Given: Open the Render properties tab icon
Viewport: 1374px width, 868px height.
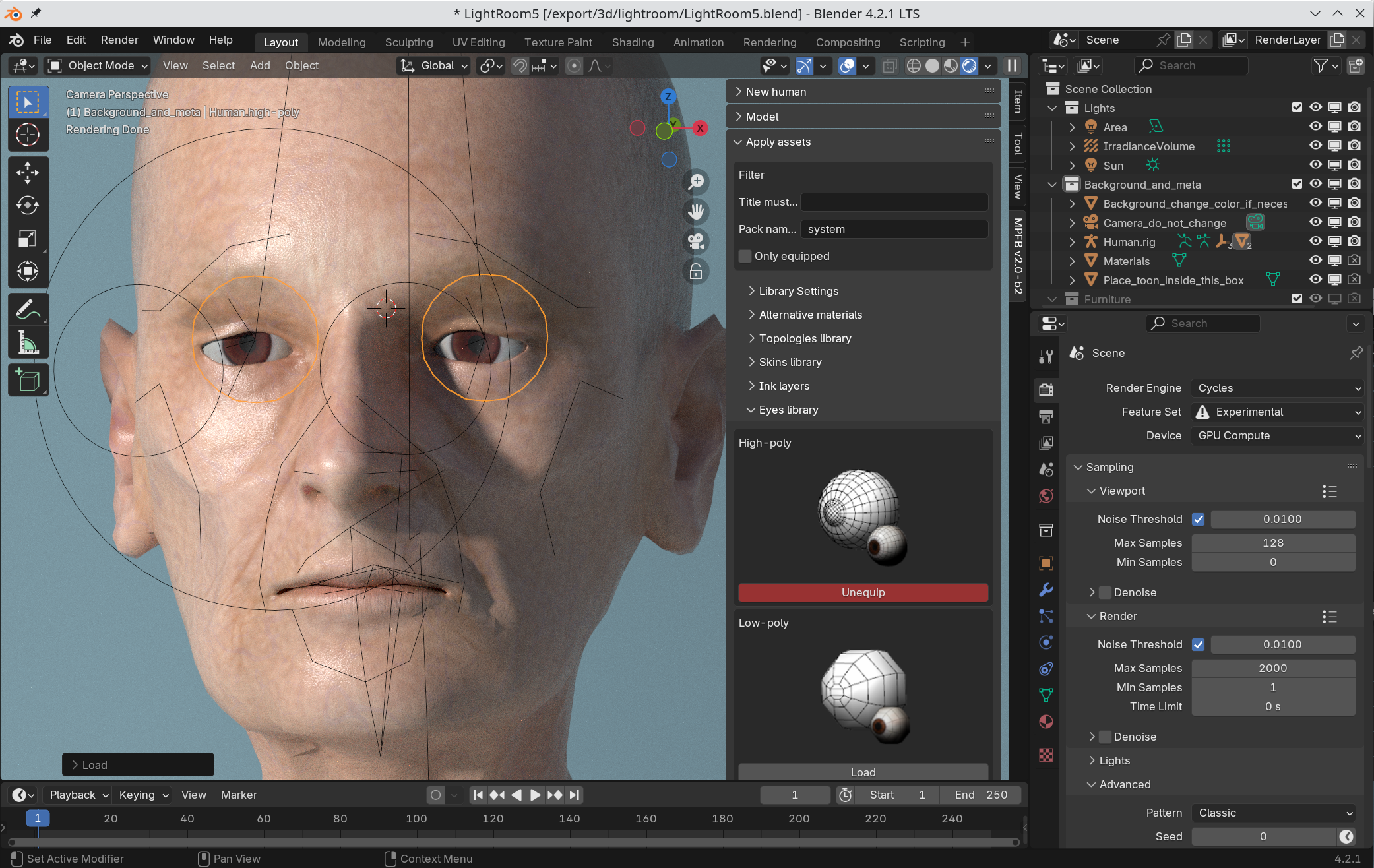Looking at the screenshot, I should coord(1046,390).
